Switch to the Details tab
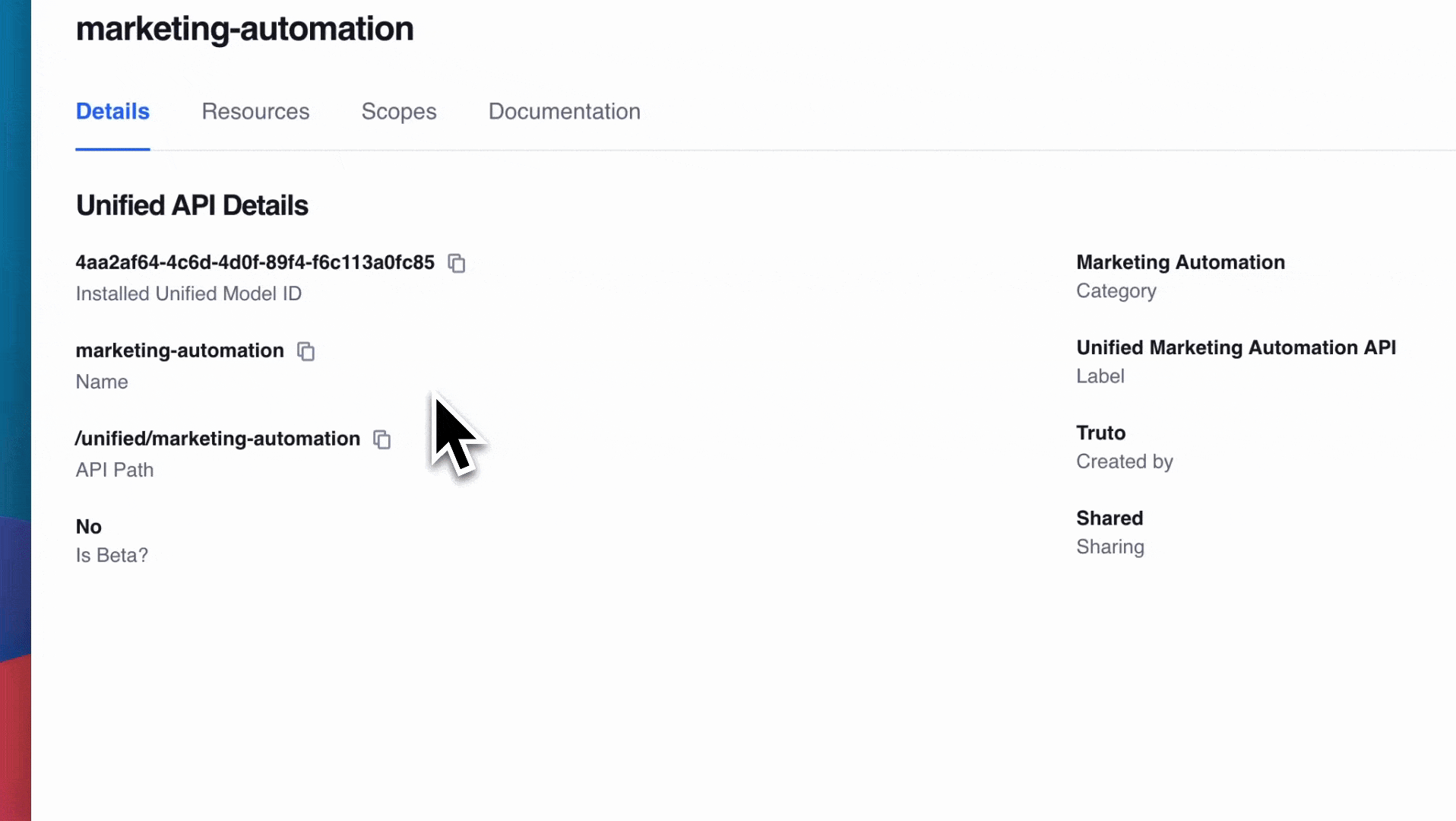The image size is (1456, 821). (112, 112)
